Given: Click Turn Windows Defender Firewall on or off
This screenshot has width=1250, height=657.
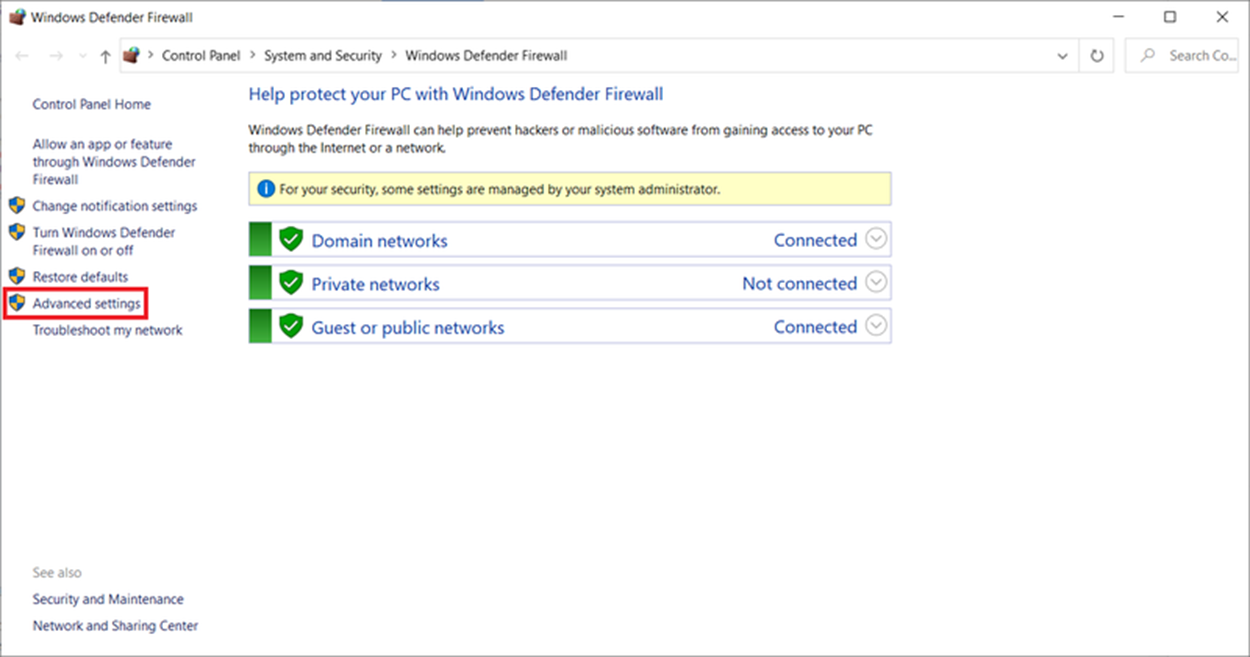Looking at the screenshot, I should (103, 240).
